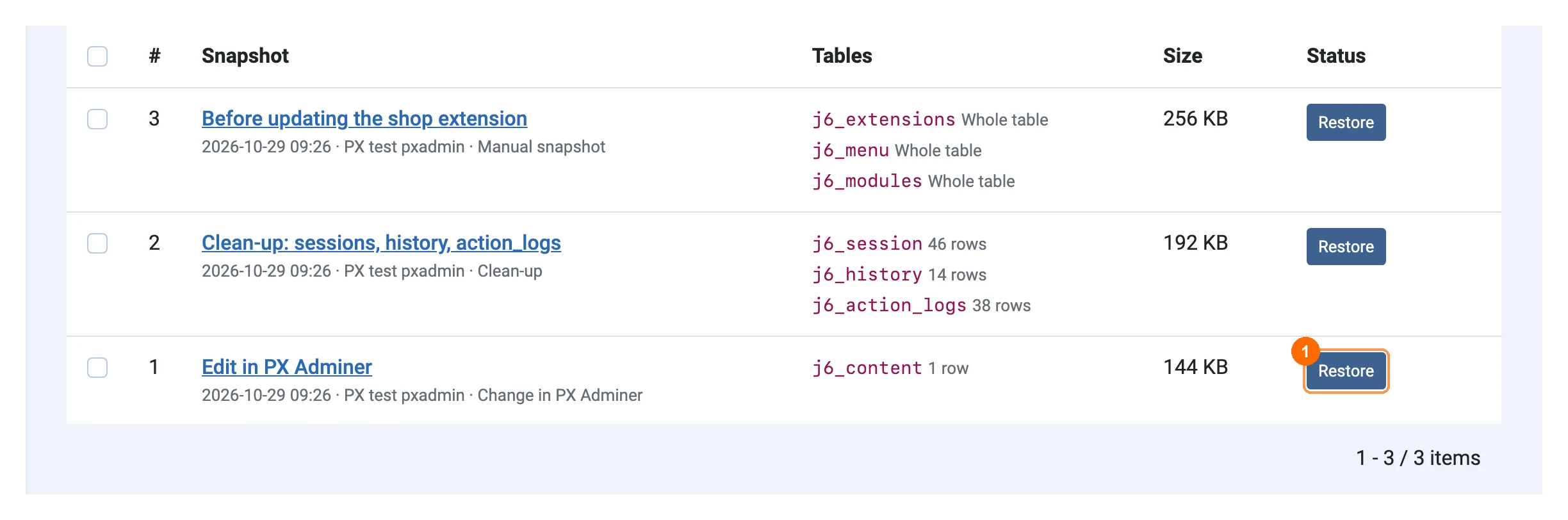Select the j6_history table name
1568x520 pixels.
pyautogui.click(x=867, y=274)
